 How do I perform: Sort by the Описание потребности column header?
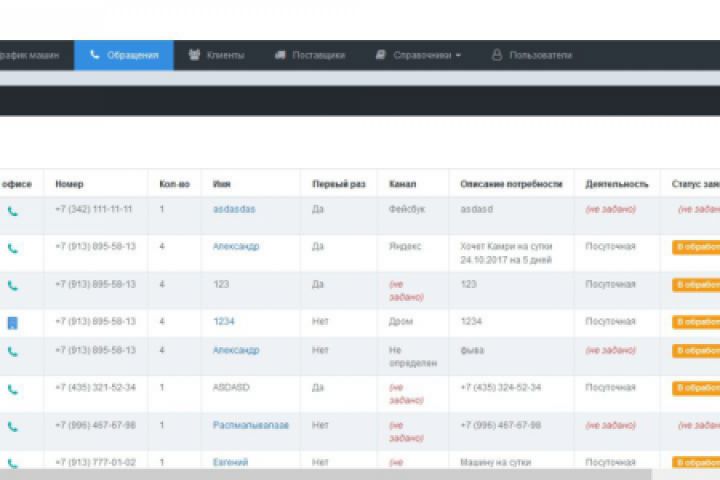click(511, 184)
